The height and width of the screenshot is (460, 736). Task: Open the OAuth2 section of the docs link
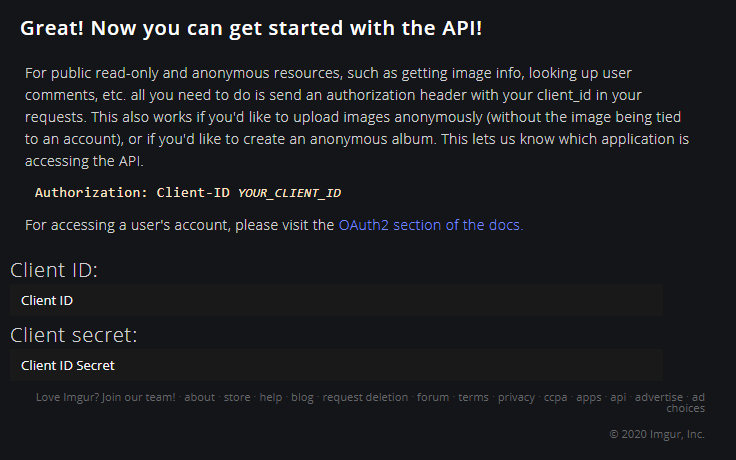coord(430,225)
